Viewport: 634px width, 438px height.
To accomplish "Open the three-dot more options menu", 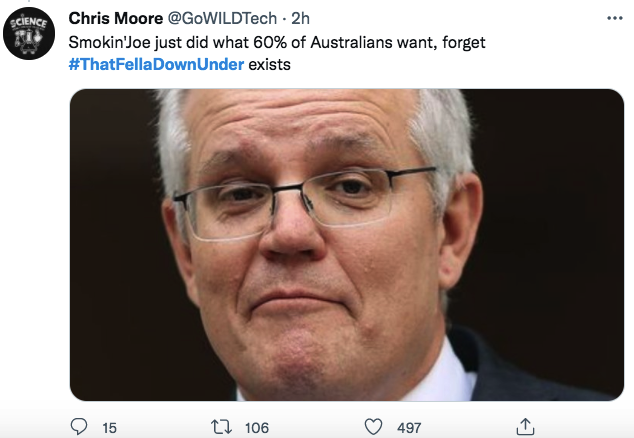I will [x=615, y=18].
